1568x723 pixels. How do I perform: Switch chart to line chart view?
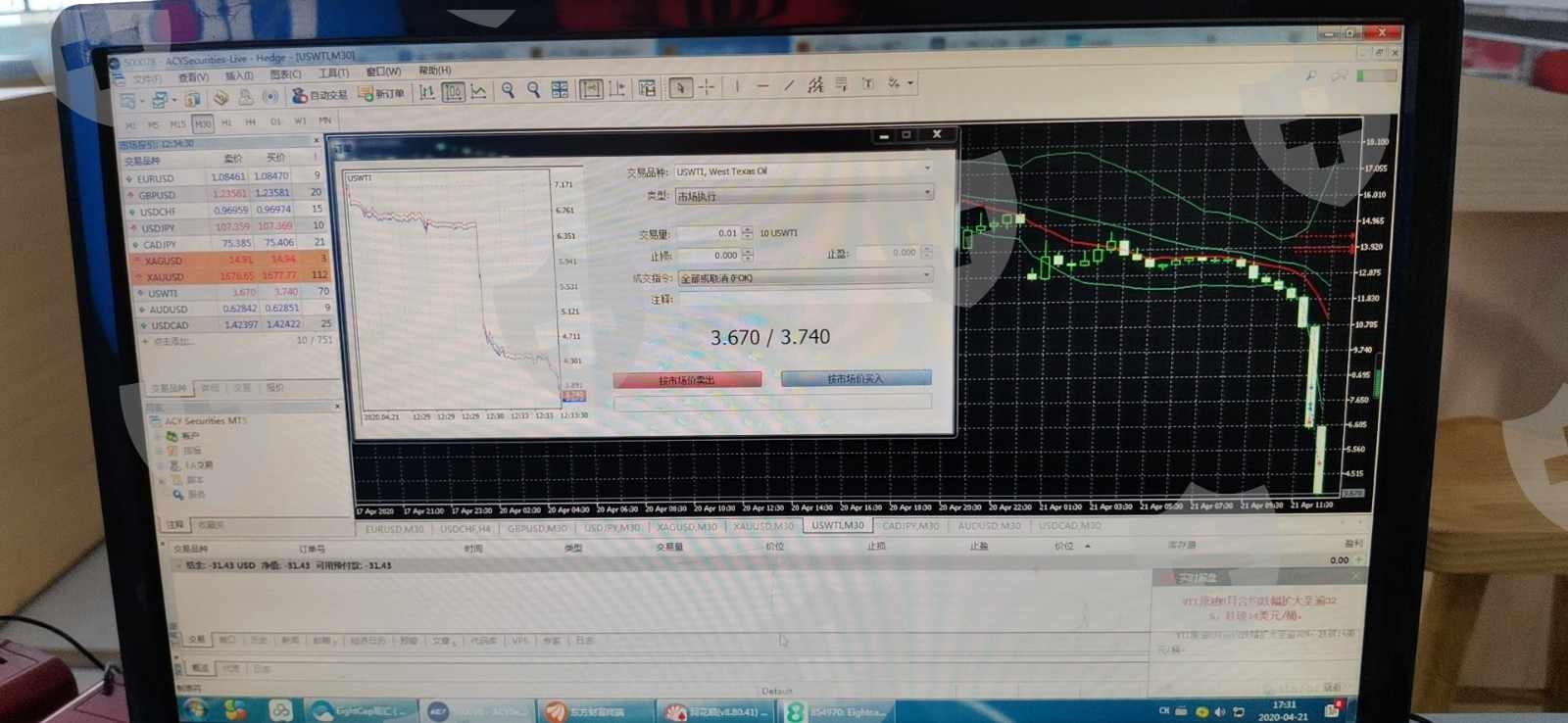tap(478, 92)
